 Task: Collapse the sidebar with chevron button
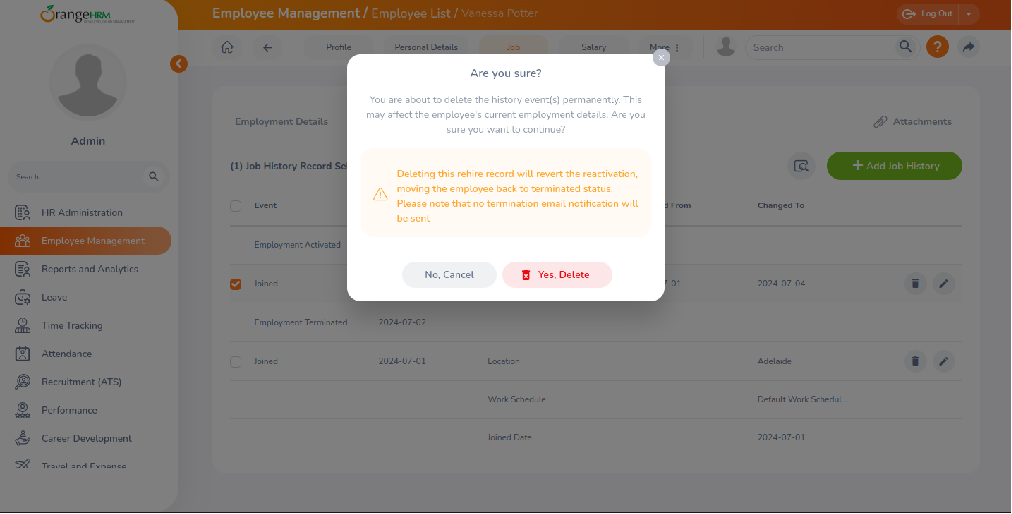pos(179,63)
